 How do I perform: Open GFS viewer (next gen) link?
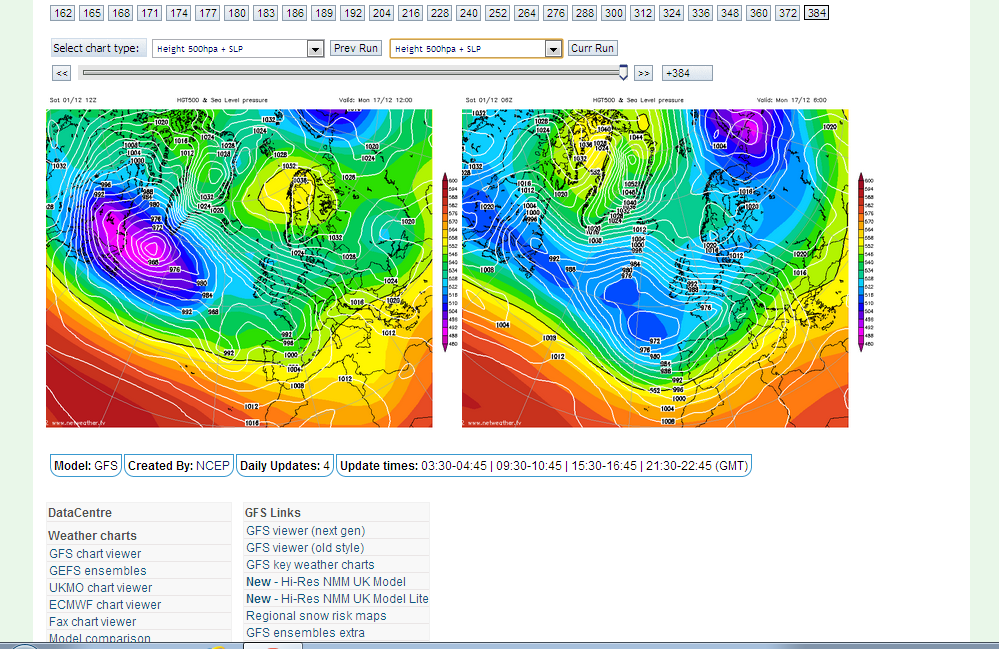point(306,531)
